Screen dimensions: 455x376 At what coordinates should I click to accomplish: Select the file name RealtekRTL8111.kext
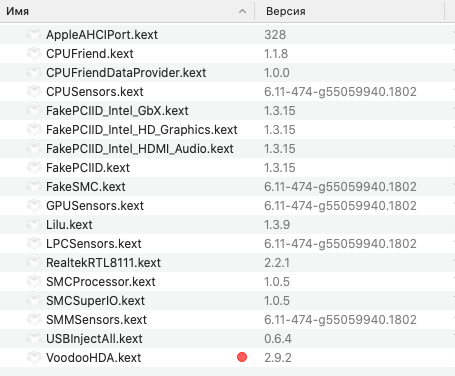[103, 263]
